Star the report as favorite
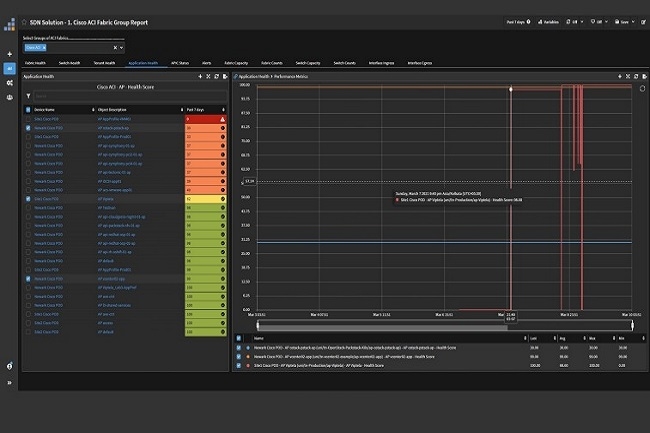The width and height of the screenshot is (650, 433). (24, 22)
